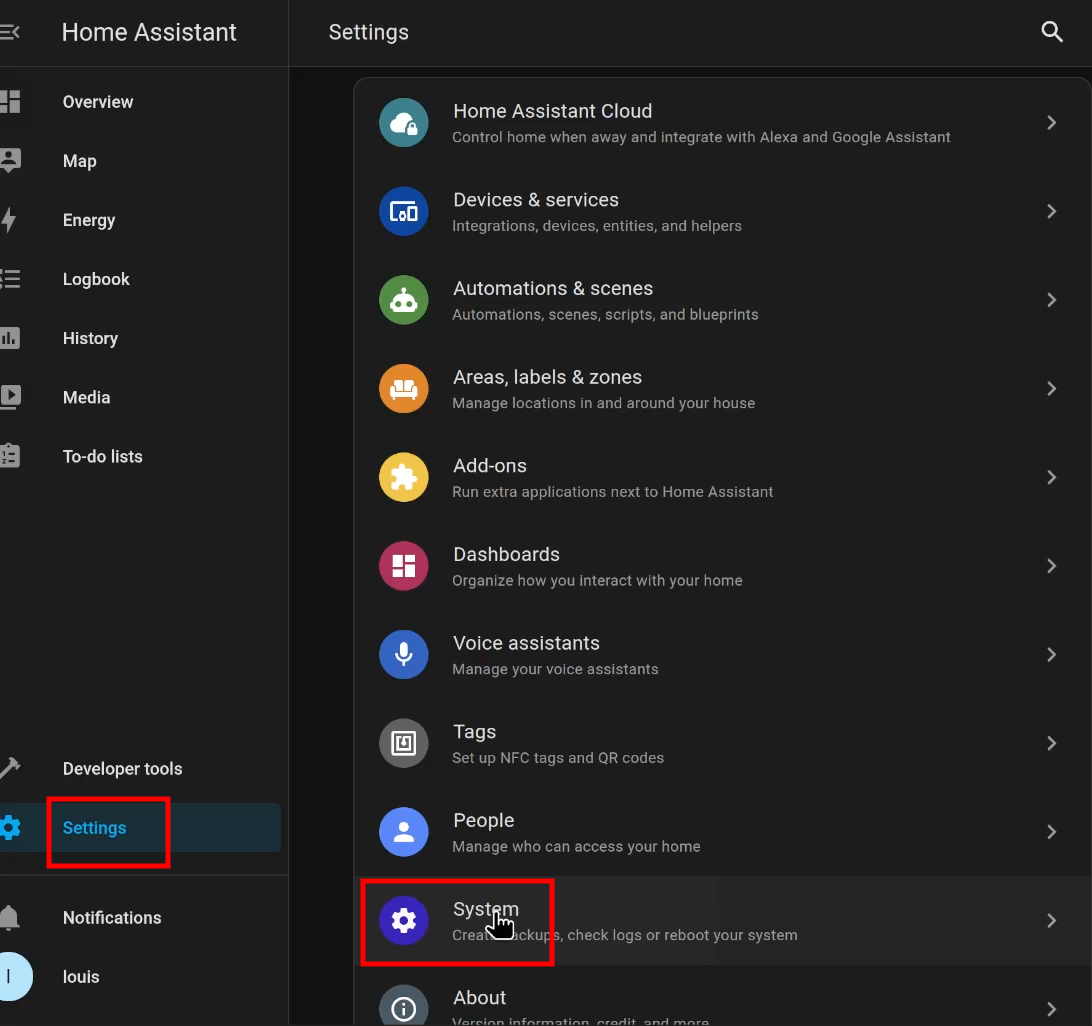Open the System settings
This screenshot has width=1092, height=1026.
point(722,920)
